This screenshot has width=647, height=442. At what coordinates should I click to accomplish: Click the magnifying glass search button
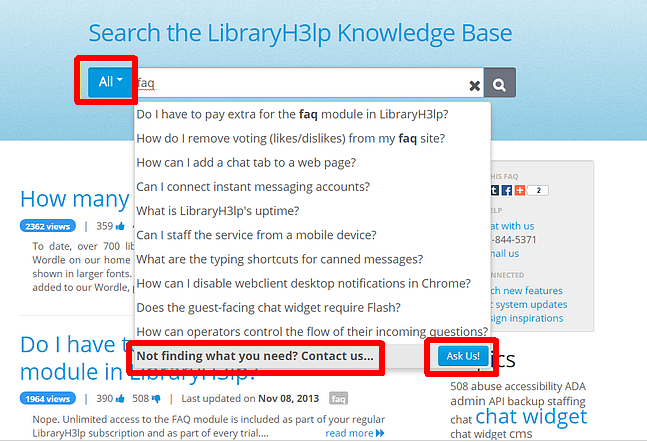coord(500,83)
